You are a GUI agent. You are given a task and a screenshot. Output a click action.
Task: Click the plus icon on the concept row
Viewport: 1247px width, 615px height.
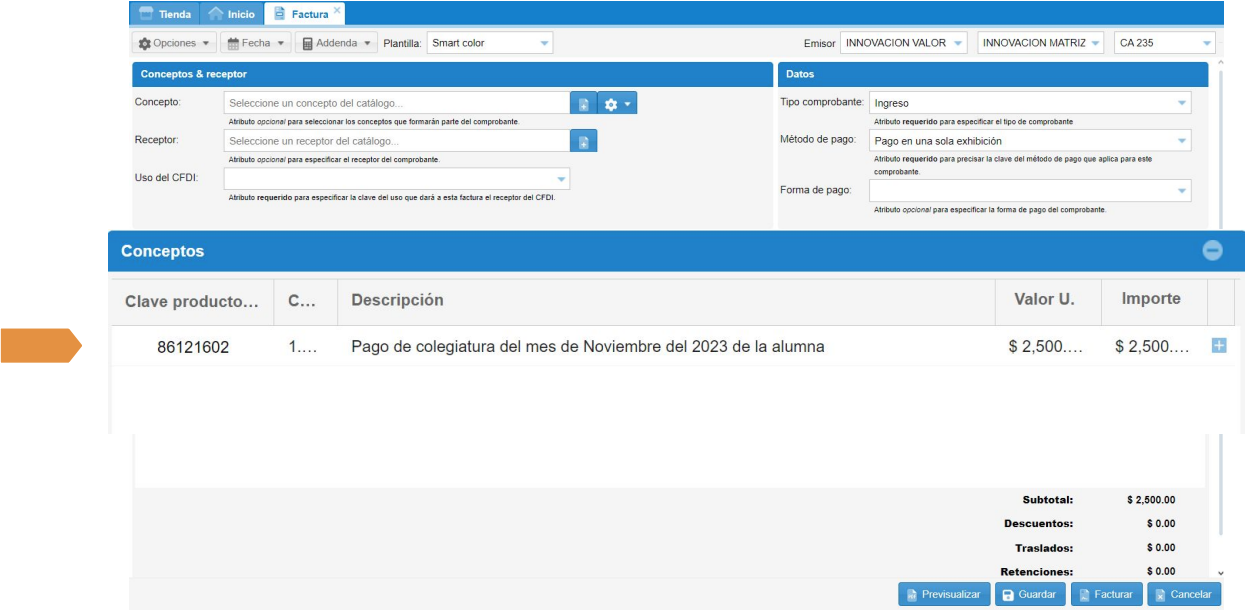(x=1219, y=346)
